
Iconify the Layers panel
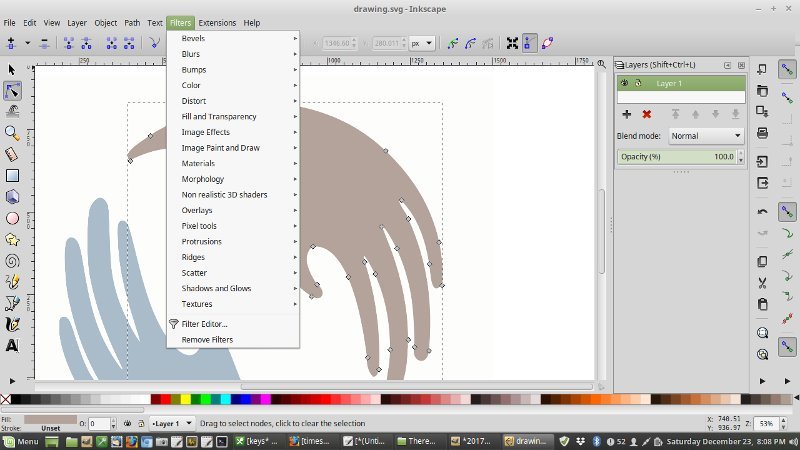(x=728, y=65)
